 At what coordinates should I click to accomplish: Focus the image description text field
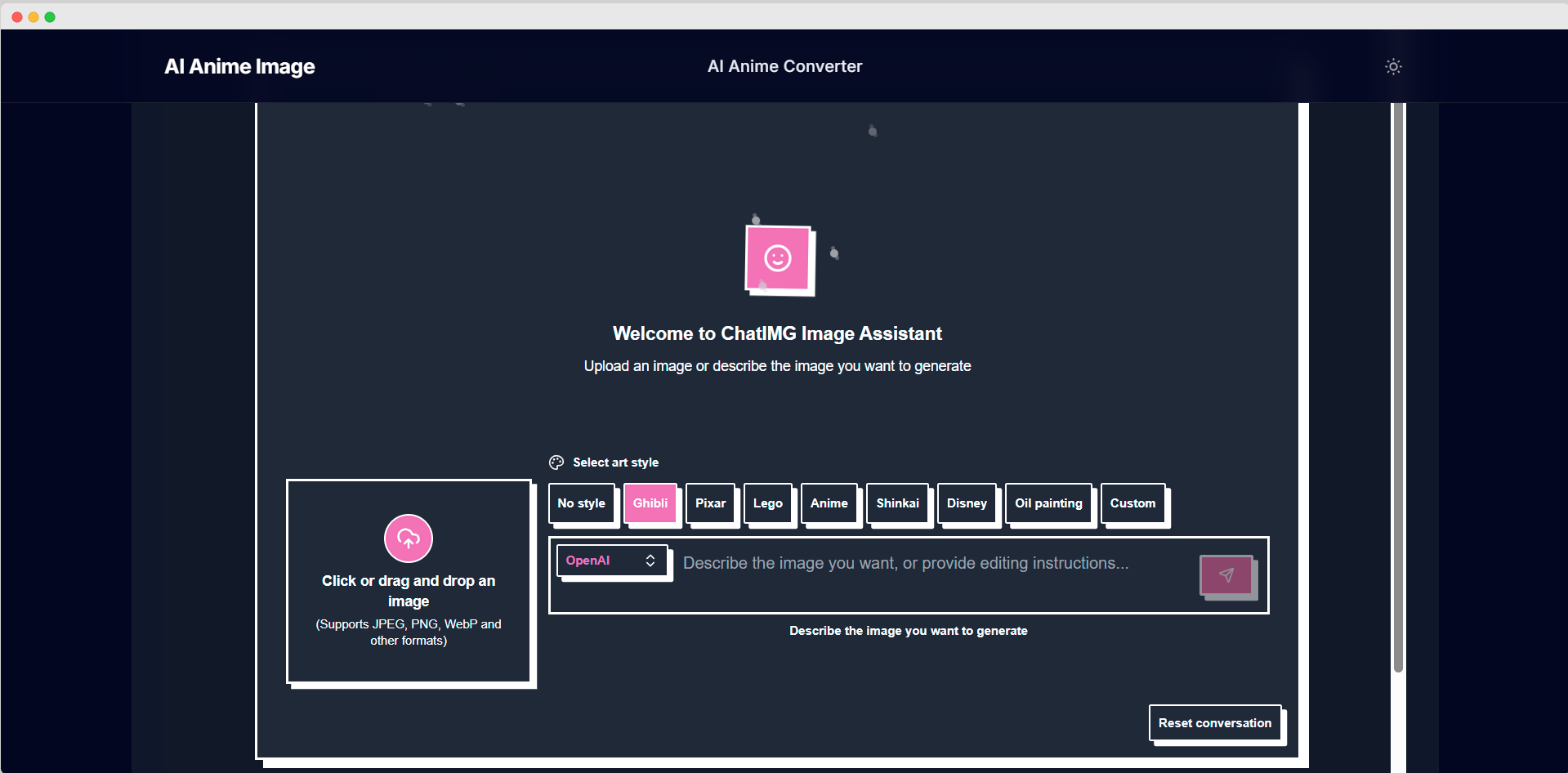coord(936,574)
